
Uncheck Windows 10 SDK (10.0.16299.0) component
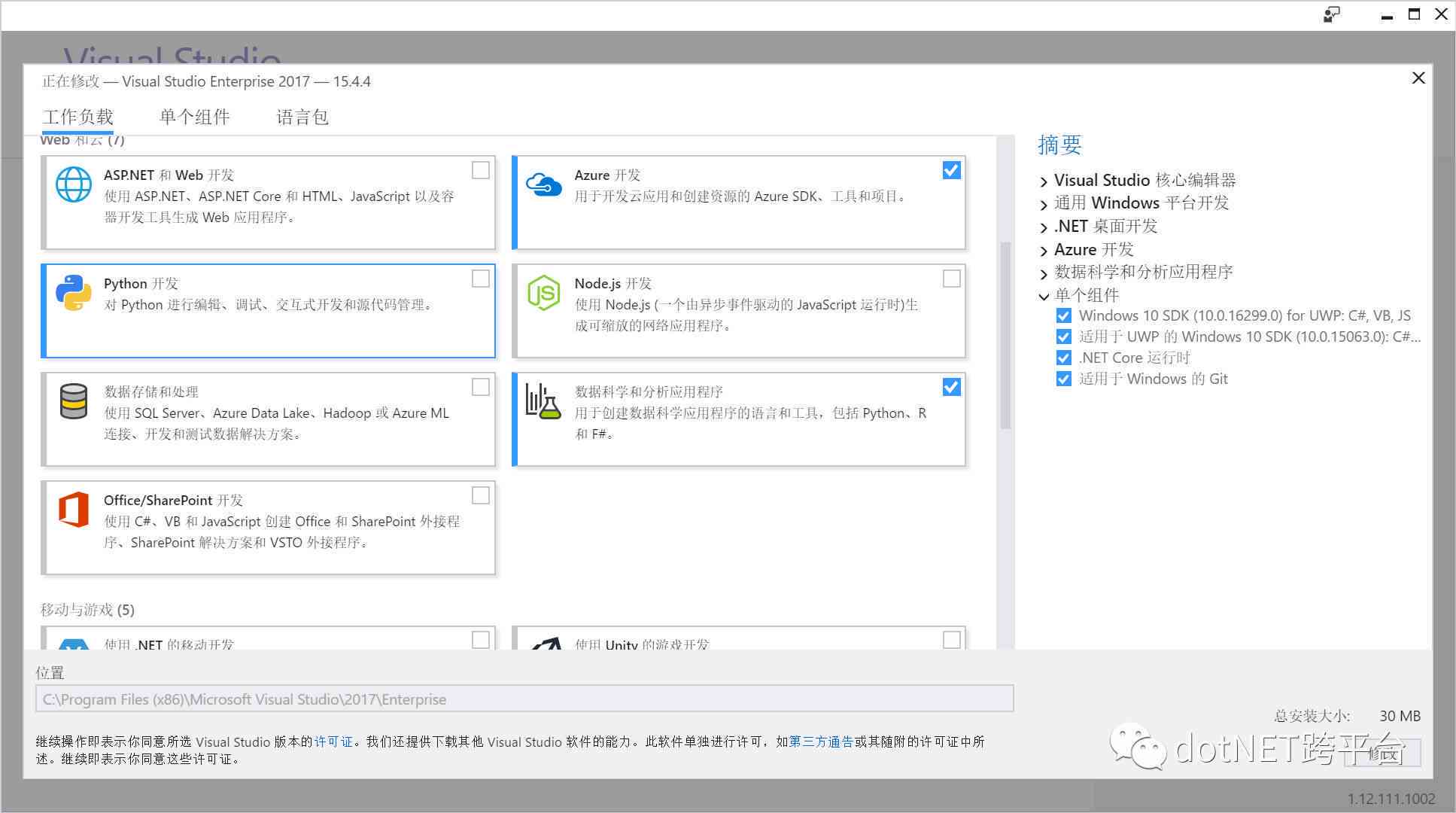(1063, 315)
